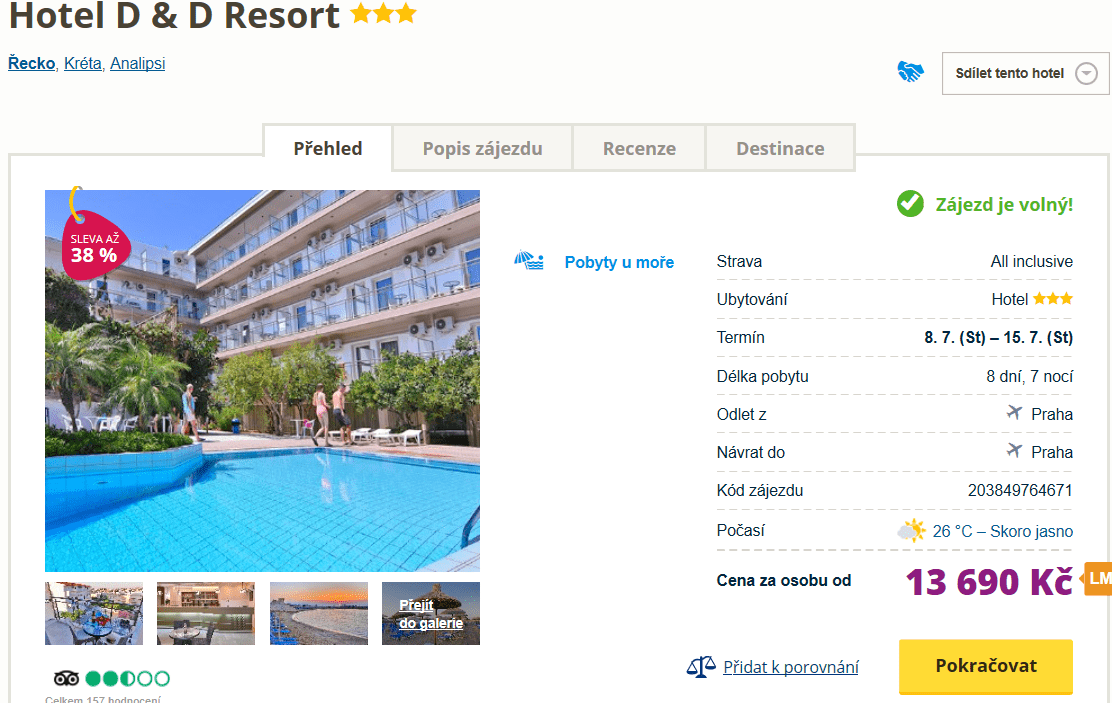Select the Destinace tab

pyautogui.click(x=780, y=148)
